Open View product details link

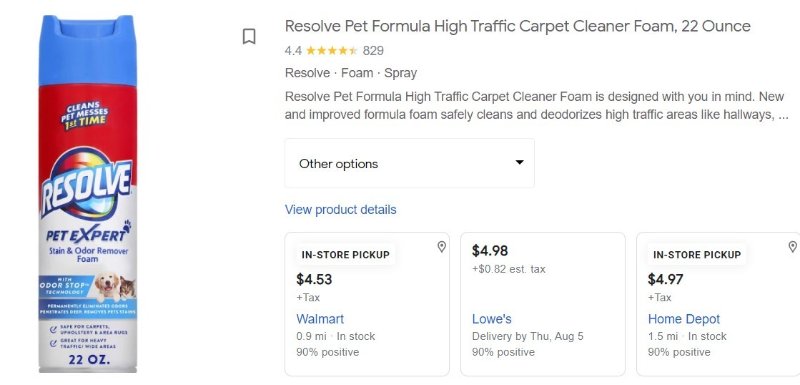(340, 210)
